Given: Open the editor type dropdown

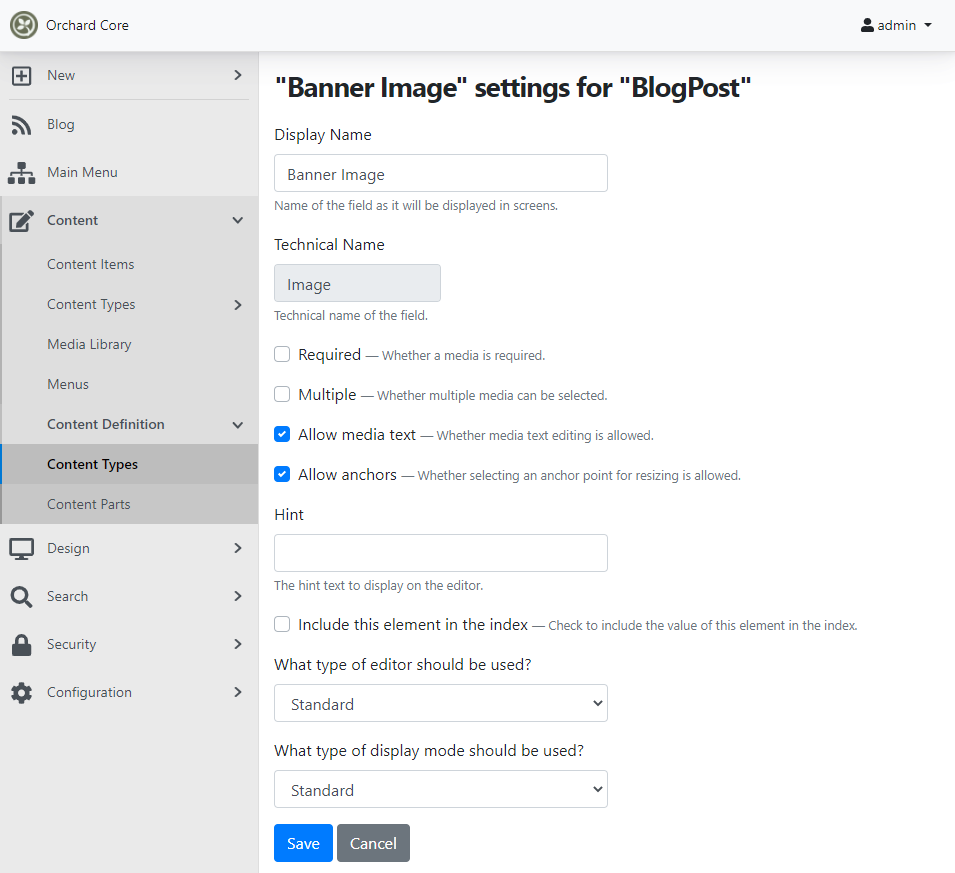Looking at the screenshot, I should pyautogui.click(x=440, y=703).
